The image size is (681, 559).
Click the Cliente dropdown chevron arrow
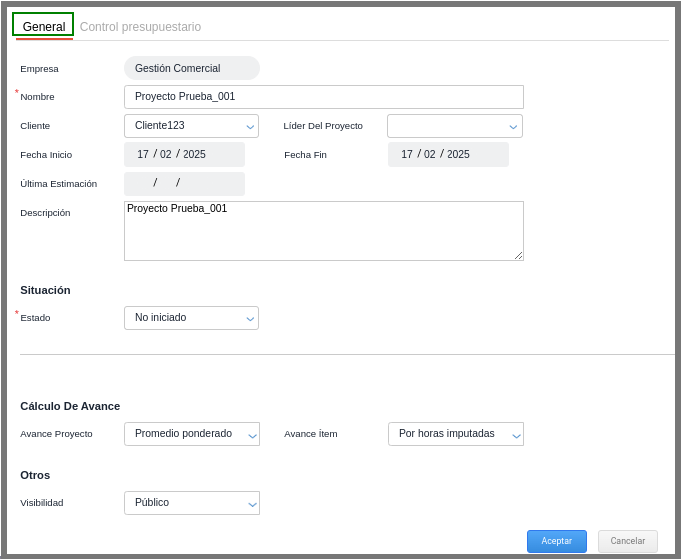pyautogui.click(x=250, y=127)
